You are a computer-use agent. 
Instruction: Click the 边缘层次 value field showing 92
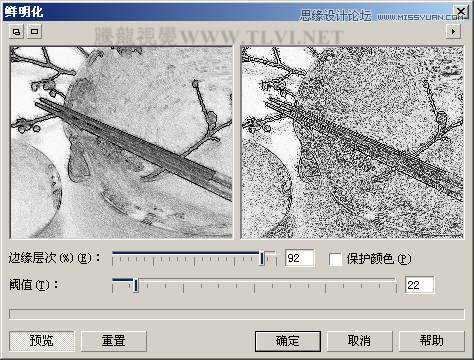click(x=299, y=258)
